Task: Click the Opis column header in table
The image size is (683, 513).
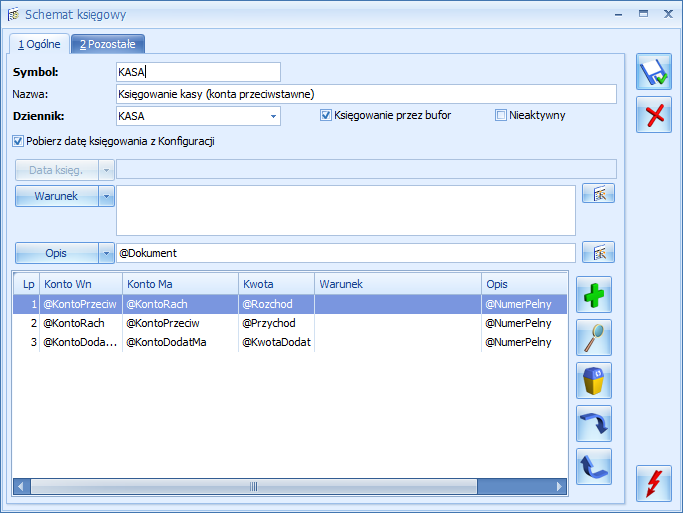Action: coord(524,284)
